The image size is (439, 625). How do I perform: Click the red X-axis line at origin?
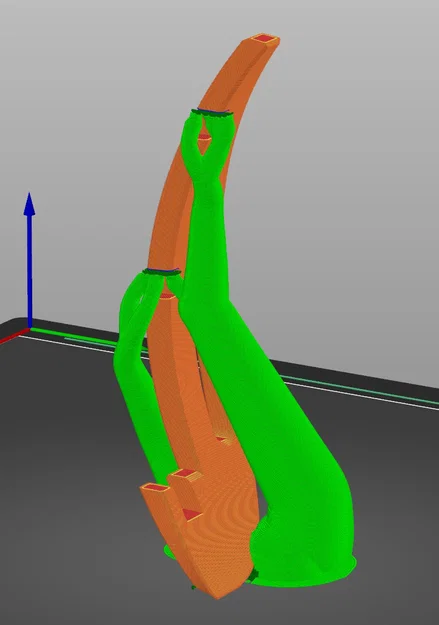click(14, 336)
